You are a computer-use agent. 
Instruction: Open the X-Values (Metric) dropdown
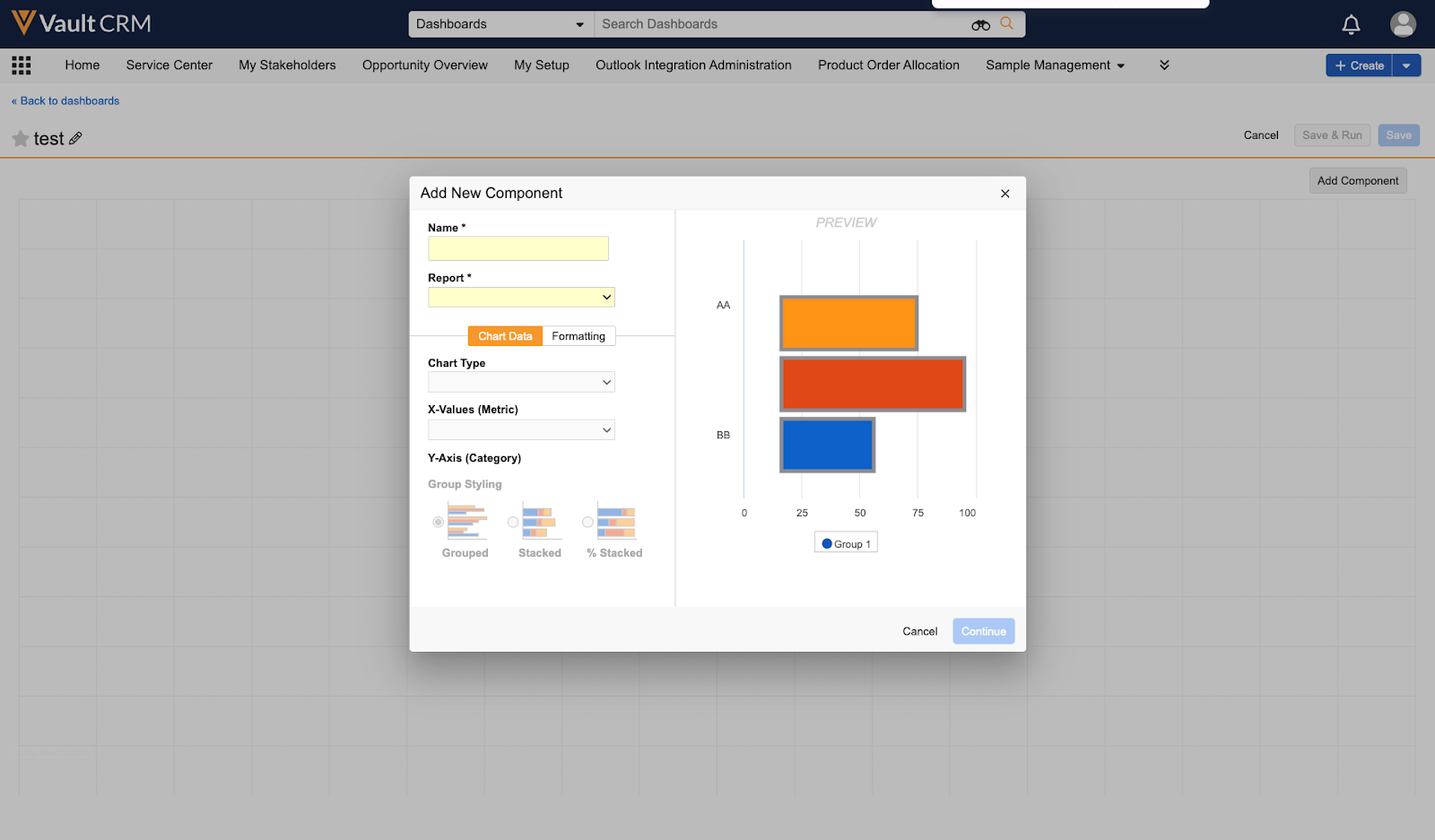tap(521, 430)
